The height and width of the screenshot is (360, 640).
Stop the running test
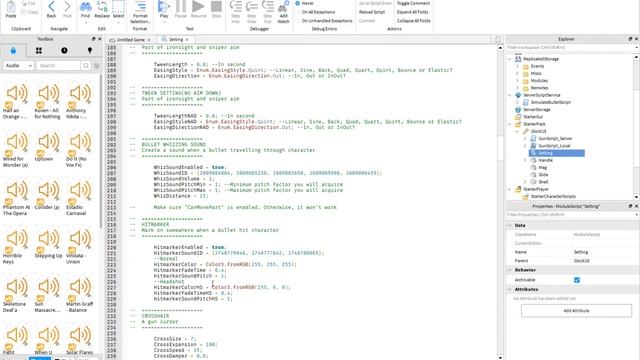click(216, 9)
